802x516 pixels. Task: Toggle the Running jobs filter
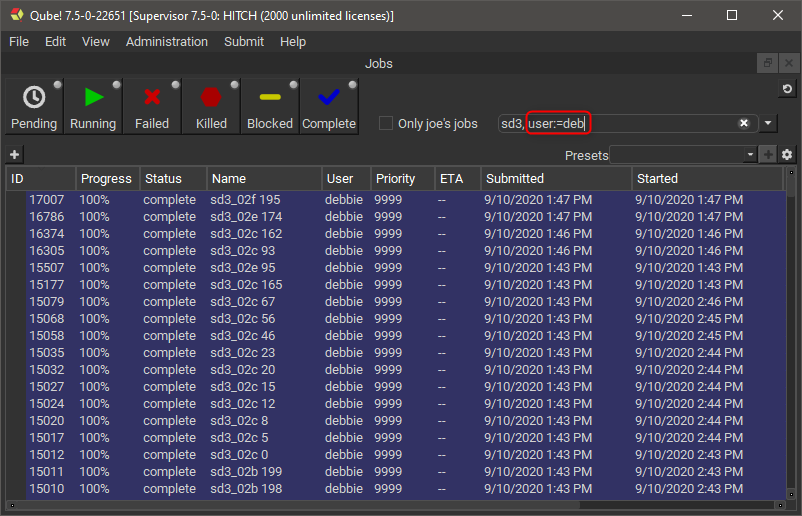(93, 107)
